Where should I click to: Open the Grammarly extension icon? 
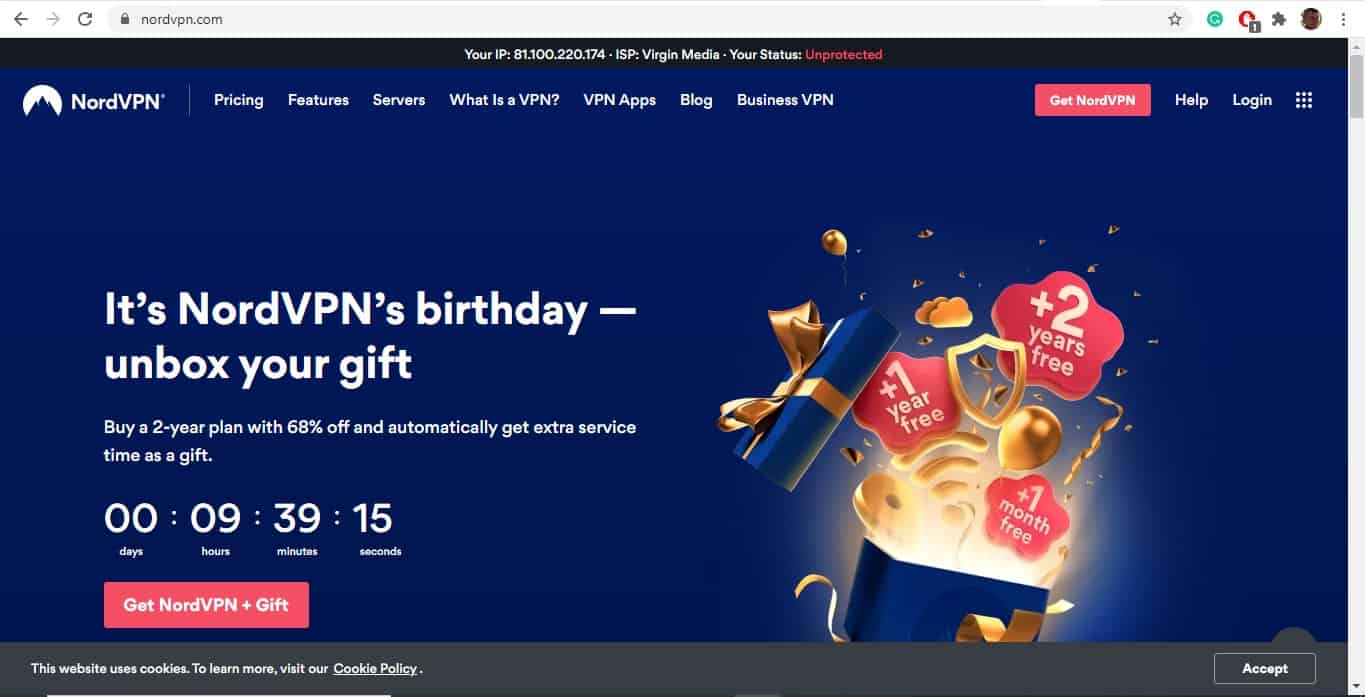pyautogui.click(x=1215, y=19)
